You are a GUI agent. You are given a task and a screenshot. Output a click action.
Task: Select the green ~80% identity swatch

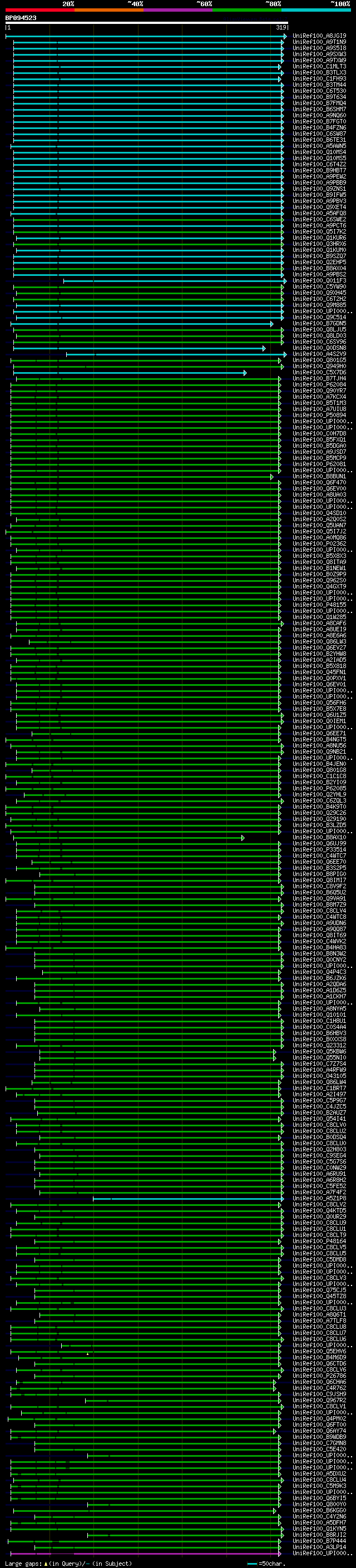pos(247,10)
